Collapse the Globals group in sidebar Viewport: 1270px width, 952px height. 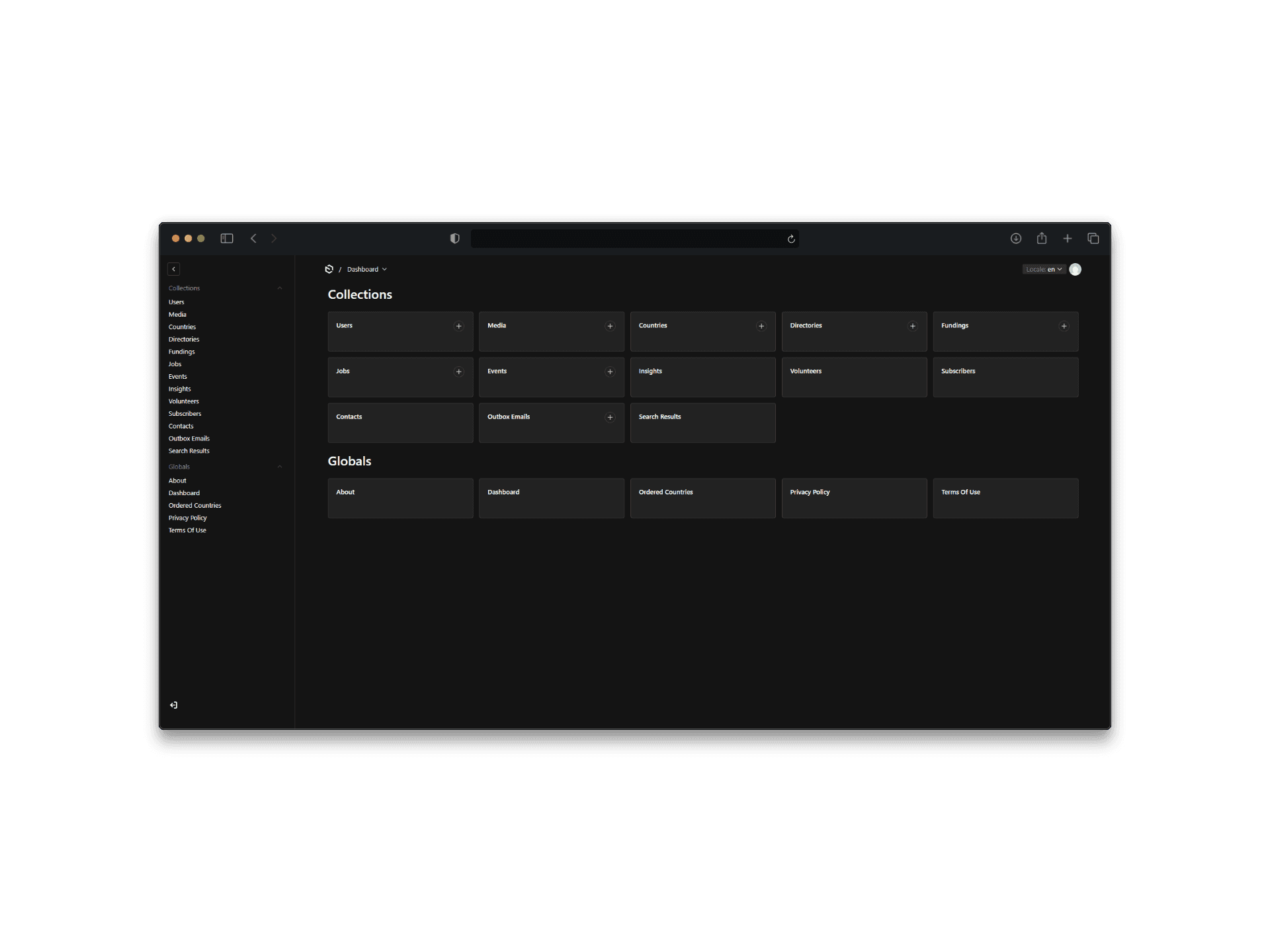coord(225,467)
